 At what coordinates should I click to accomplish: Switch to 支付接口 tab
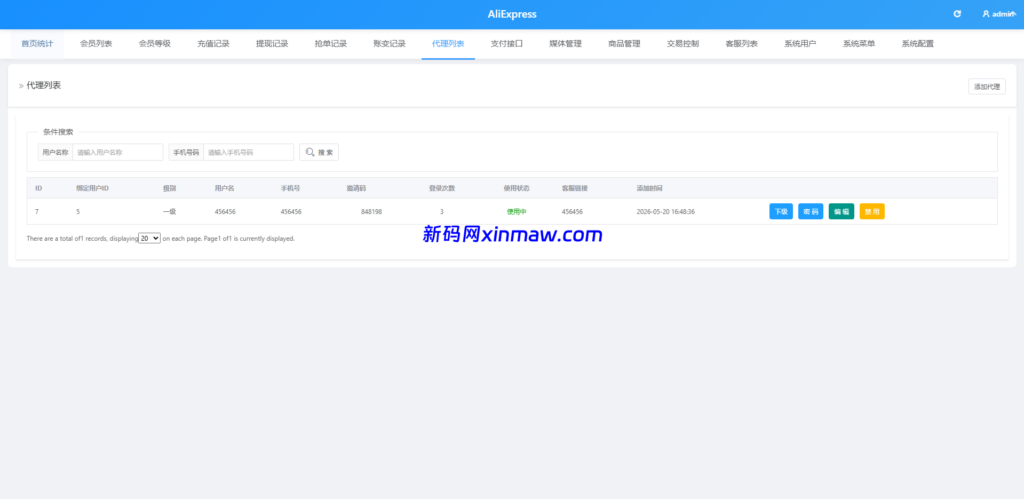click(507, 44)
